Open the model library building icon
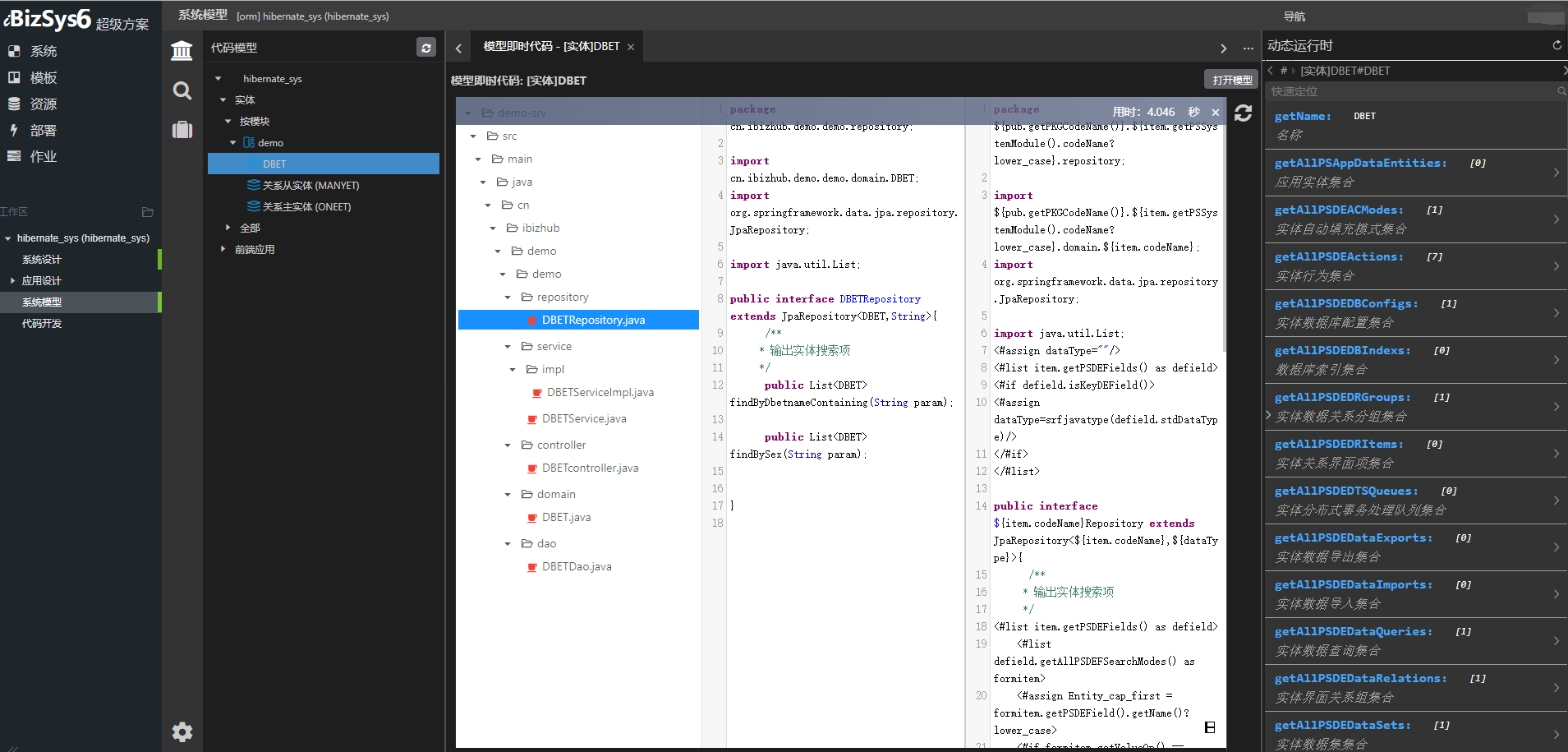This screenshot has height=752, width=1568. click(x=182, y=50)
